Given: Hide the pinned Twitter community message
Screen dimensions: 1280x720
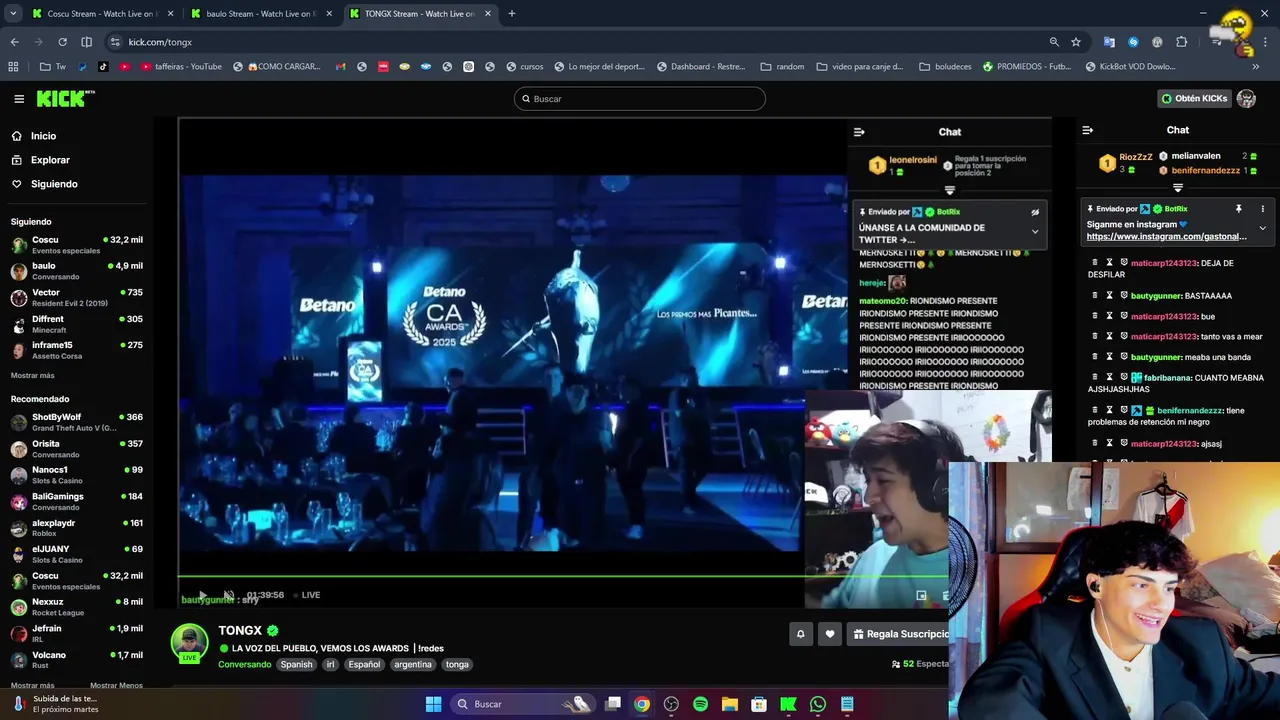Looking at the screenshot, I should pos(1035,212).
